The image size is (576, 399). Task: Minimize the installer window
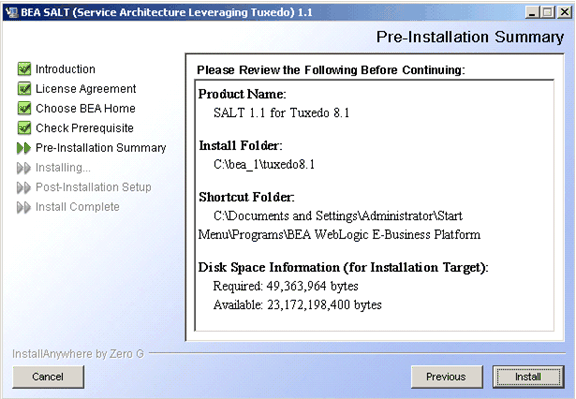pyautogui.click(x=532, y=12)
